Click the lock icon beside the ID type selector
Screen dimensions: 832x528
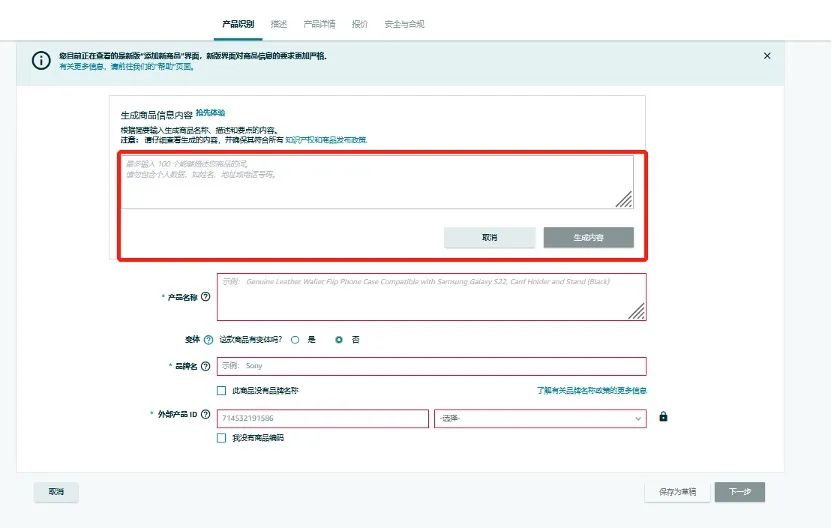pos(663,417)
